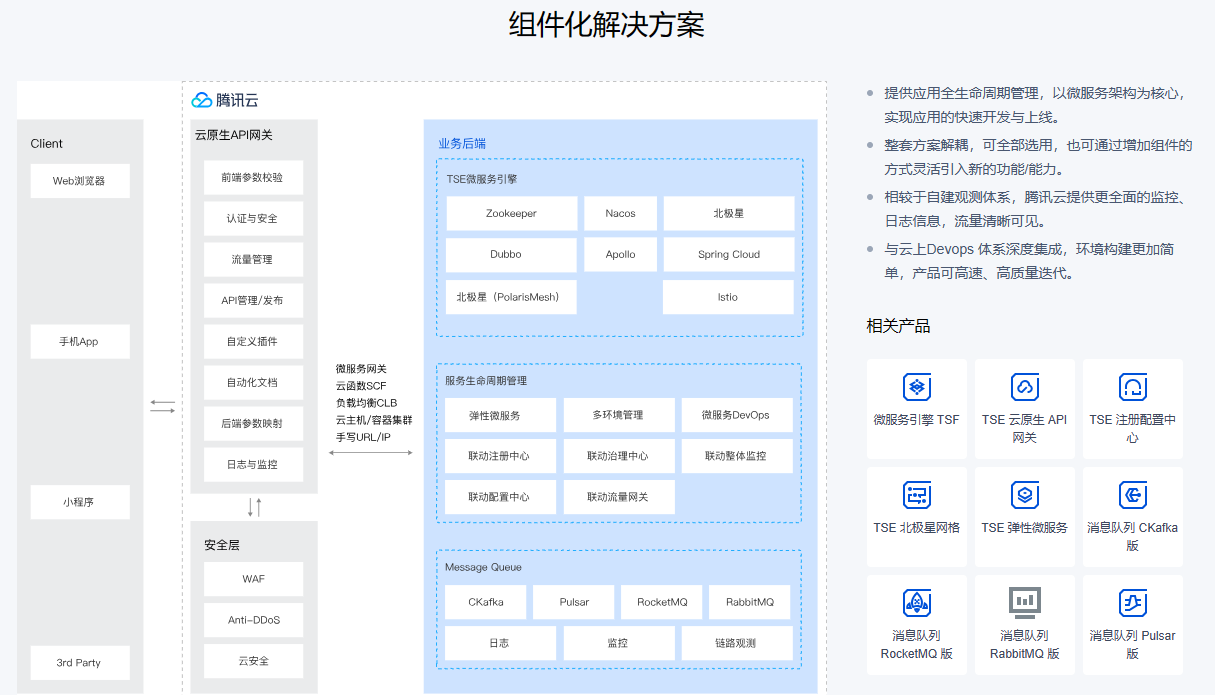This screenshot has height=695, width=1215.
Task: Click the WAF box in 安全层
Action: pyautogui.click(x=253, y=579)
